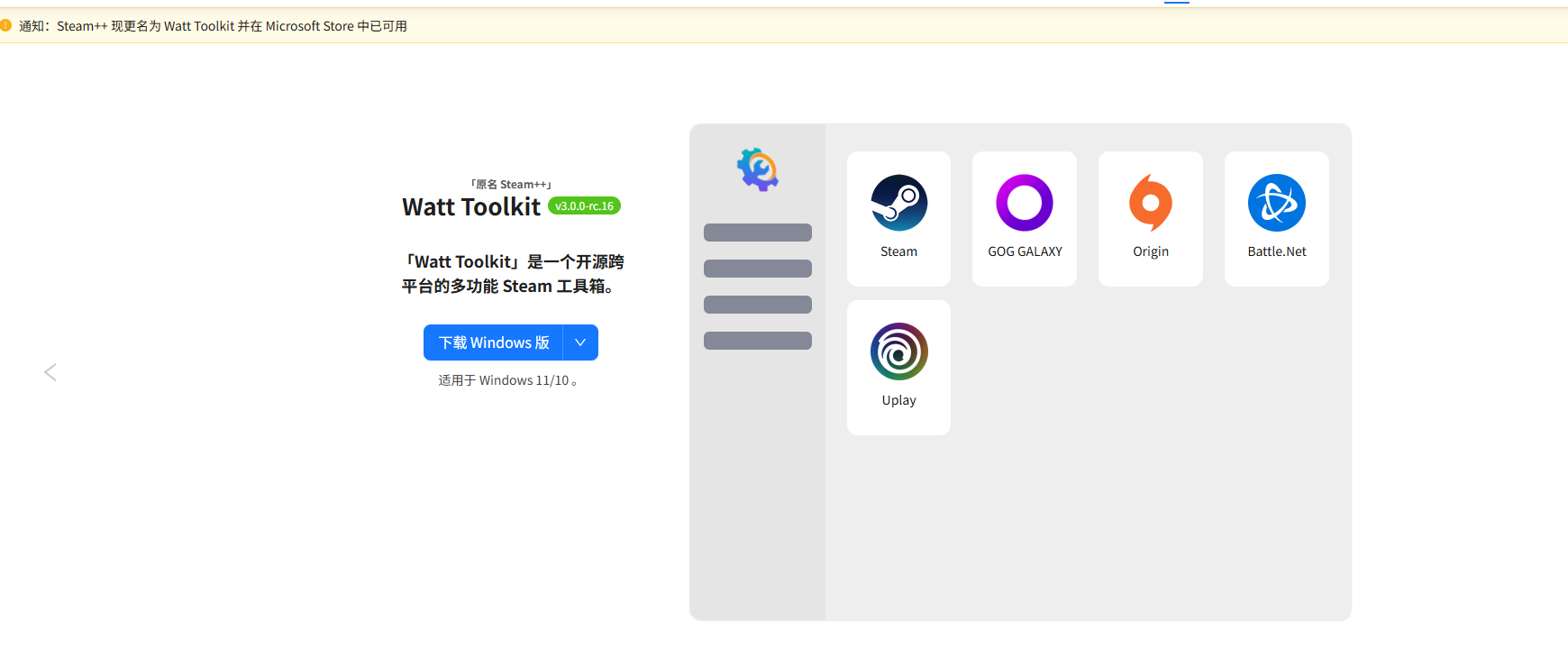Open the download options dropdown arrow
1568x648 pixels.
pyautogui.click(x=580, y=342)
